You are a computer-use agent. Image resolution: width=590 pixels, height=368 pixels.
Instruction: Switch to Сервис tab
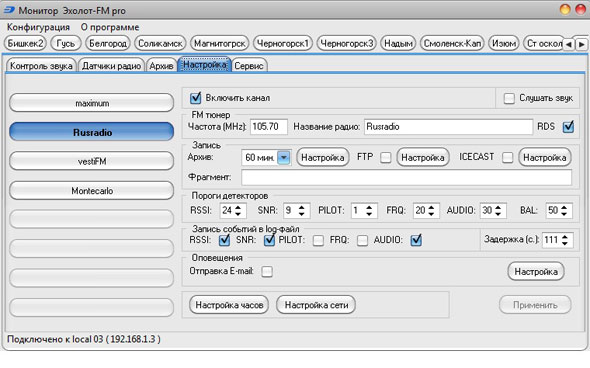[x=249, y=65]
